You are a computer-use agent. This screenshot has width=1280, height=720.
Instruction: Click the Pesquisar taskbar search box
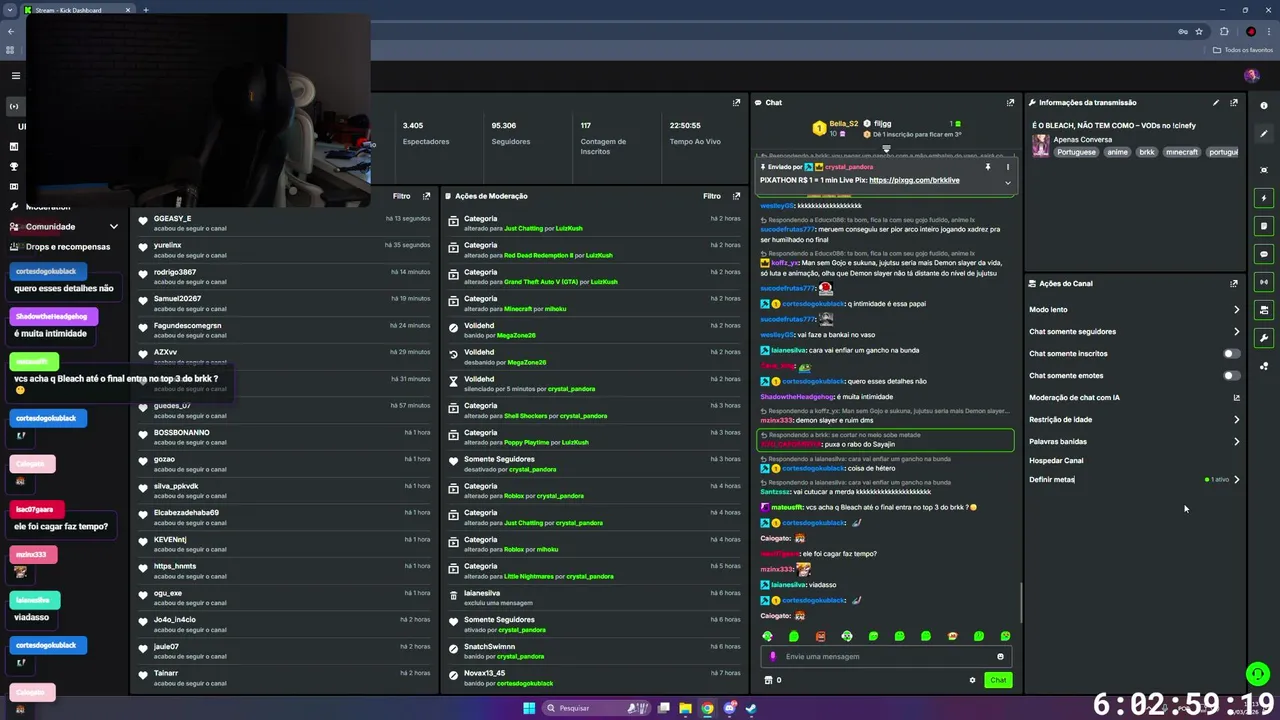click(x=598, y=708)
